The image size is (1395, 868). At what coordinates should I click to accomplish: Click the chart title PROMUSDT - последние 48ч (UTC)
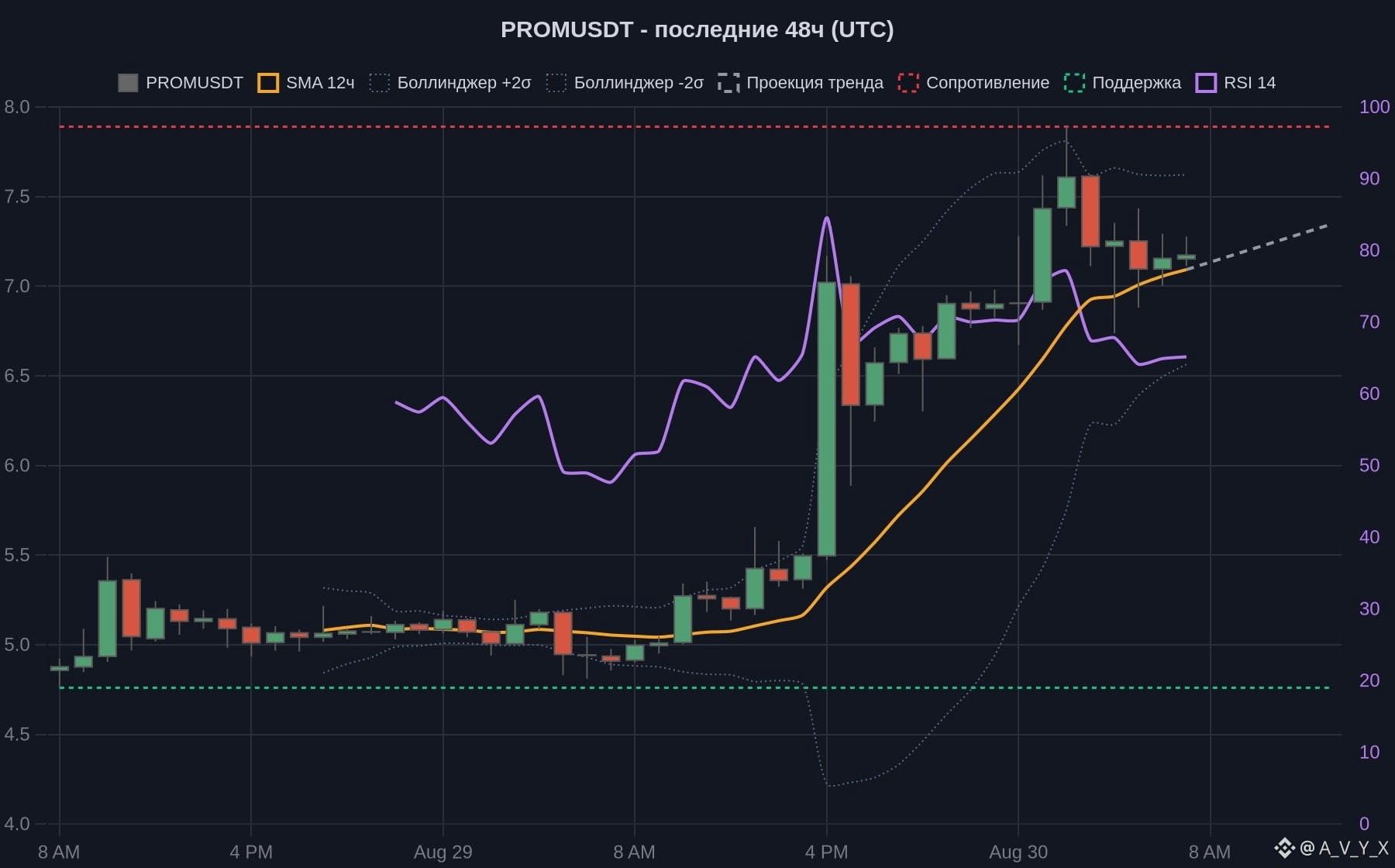coord(697,29)
